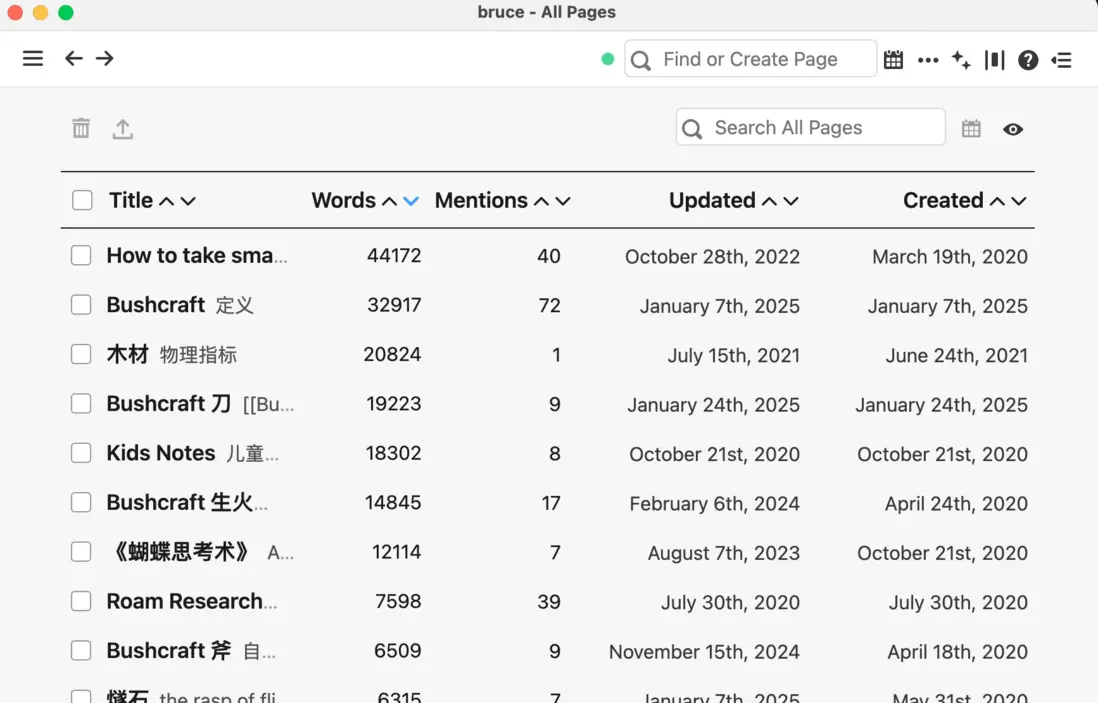Tick the select-all checkbox beside Title
1098x703 pixels.
[x=82, y=201]
